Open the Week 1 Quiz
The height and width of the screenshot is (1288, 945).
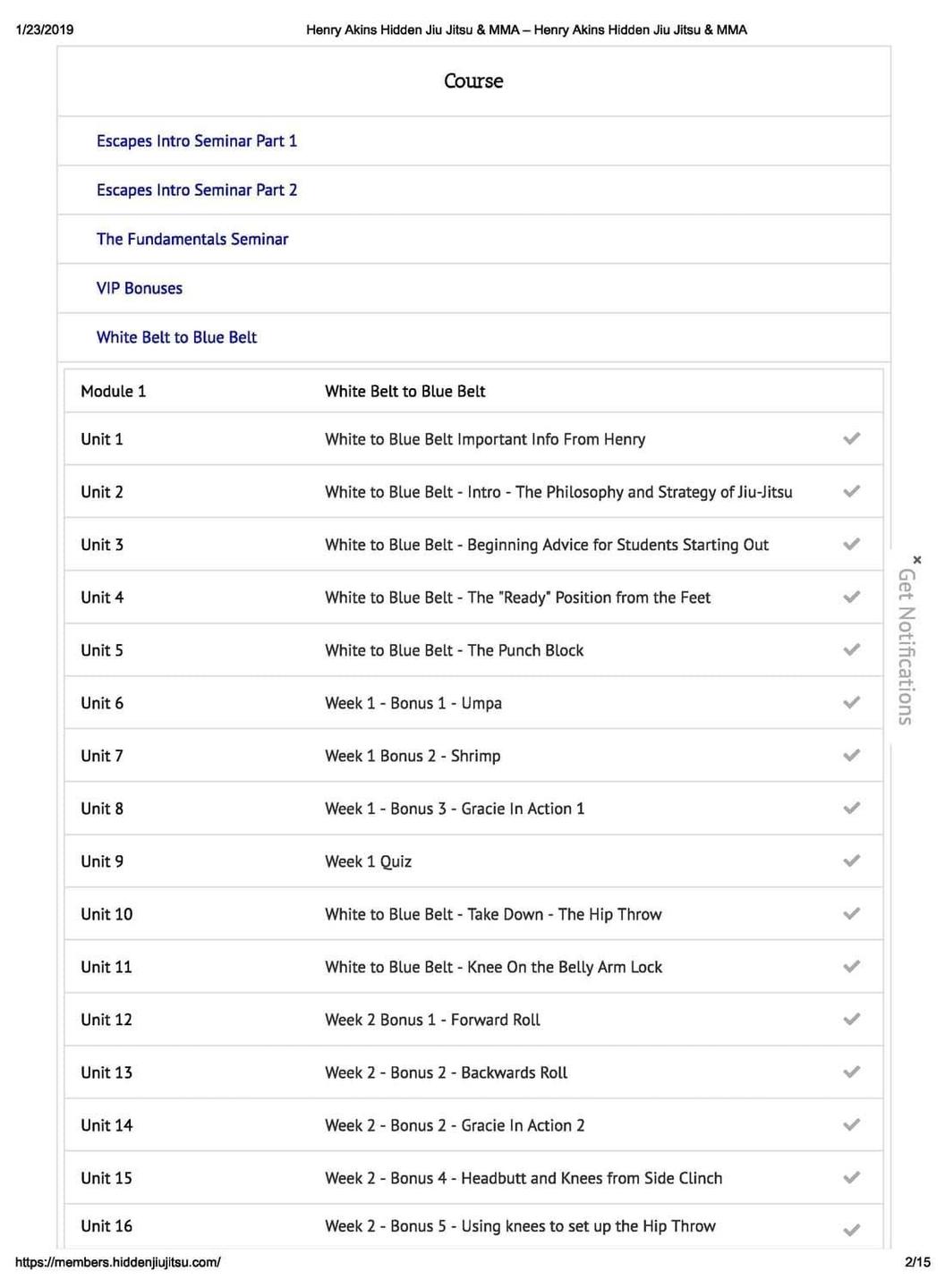368,861
